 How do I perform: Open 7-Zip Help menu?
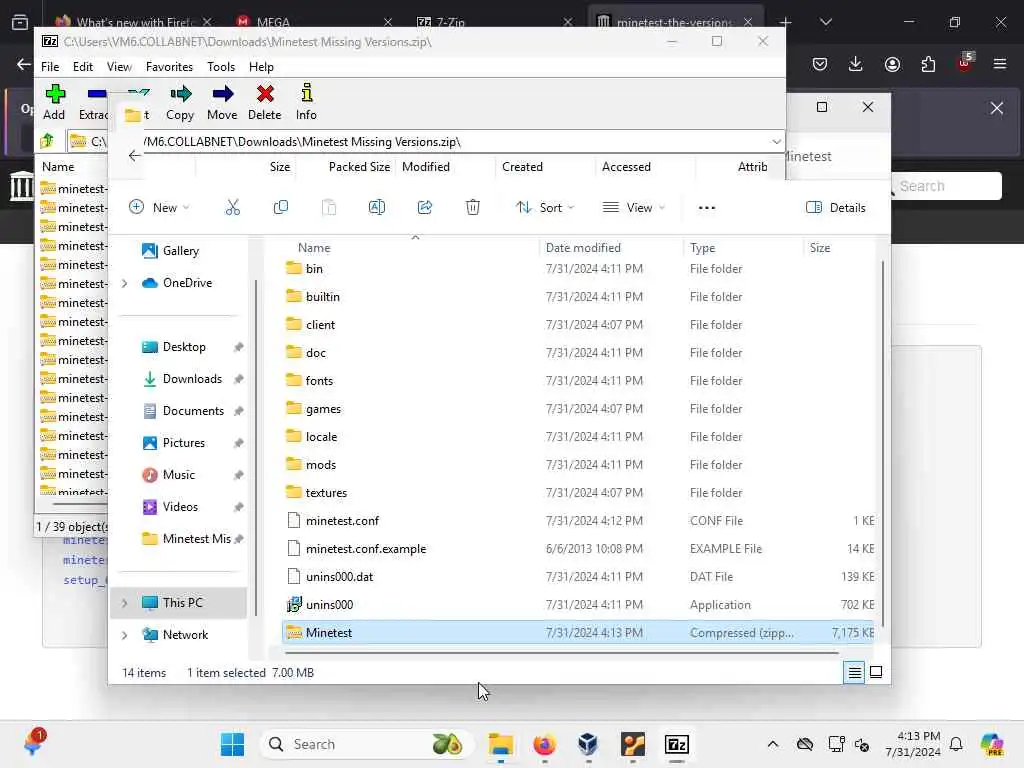click(x=261, y=67)
